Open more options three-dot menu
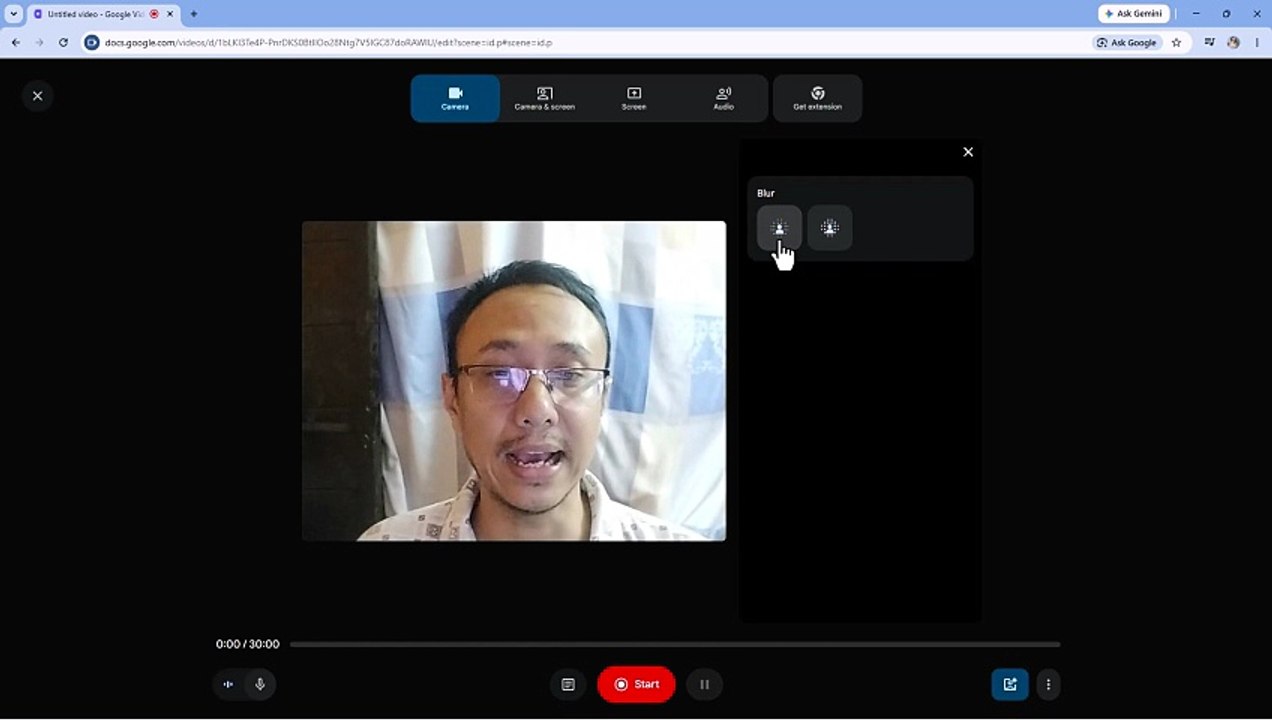The height and width of the screenshot is (720, 1272). [1048, 684]
